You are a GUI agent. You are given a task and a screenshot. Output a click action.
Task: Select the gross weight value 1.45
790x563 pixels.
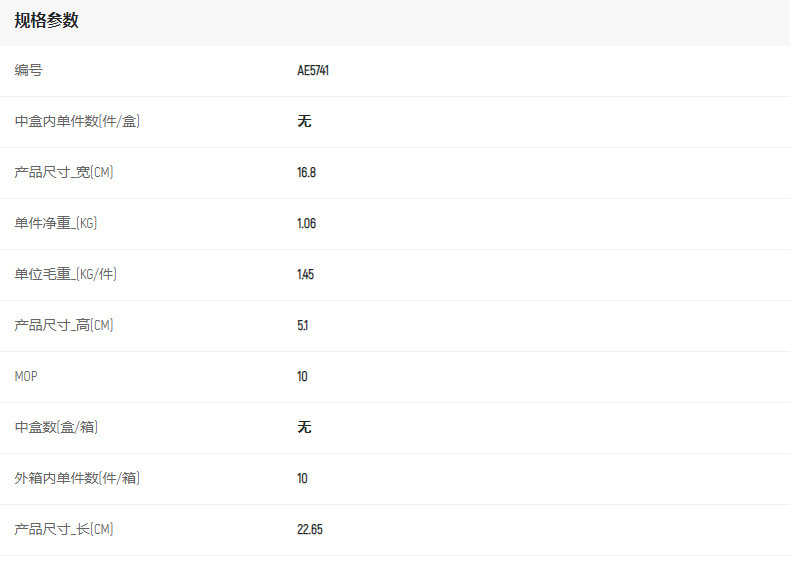305,275
